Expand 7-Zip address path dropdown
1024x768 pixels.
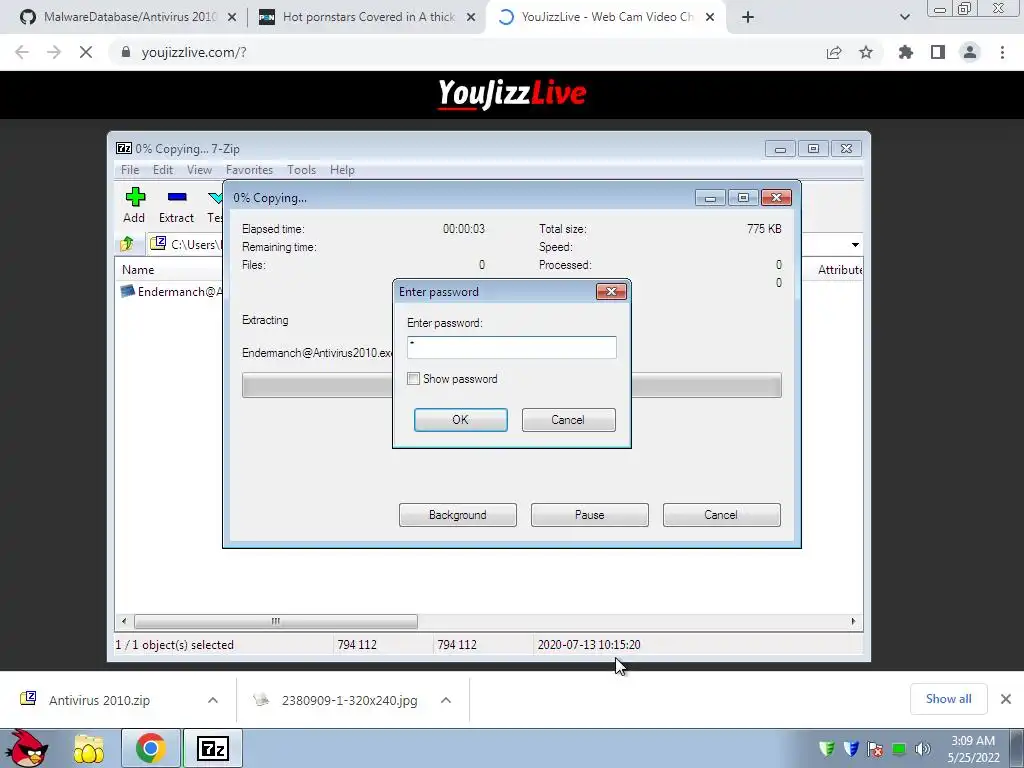coord(855,245)
